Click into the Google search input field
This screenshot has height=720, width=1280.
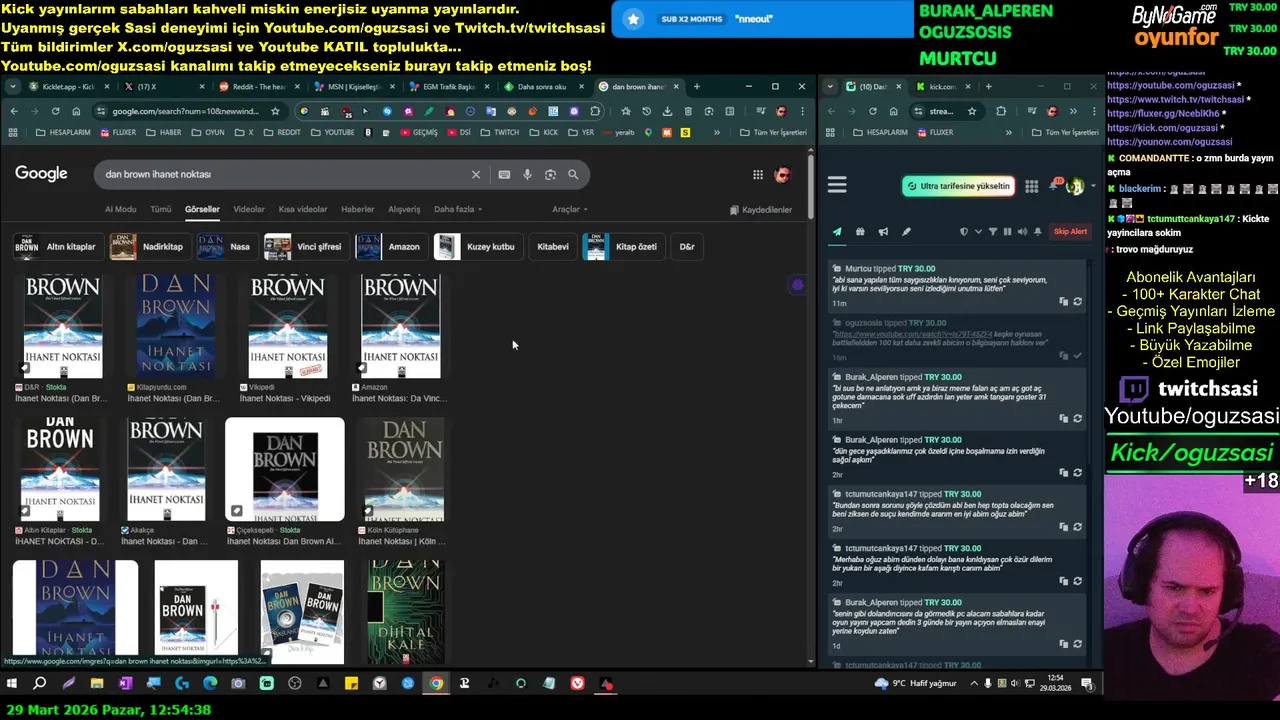(x=285, y=174)
